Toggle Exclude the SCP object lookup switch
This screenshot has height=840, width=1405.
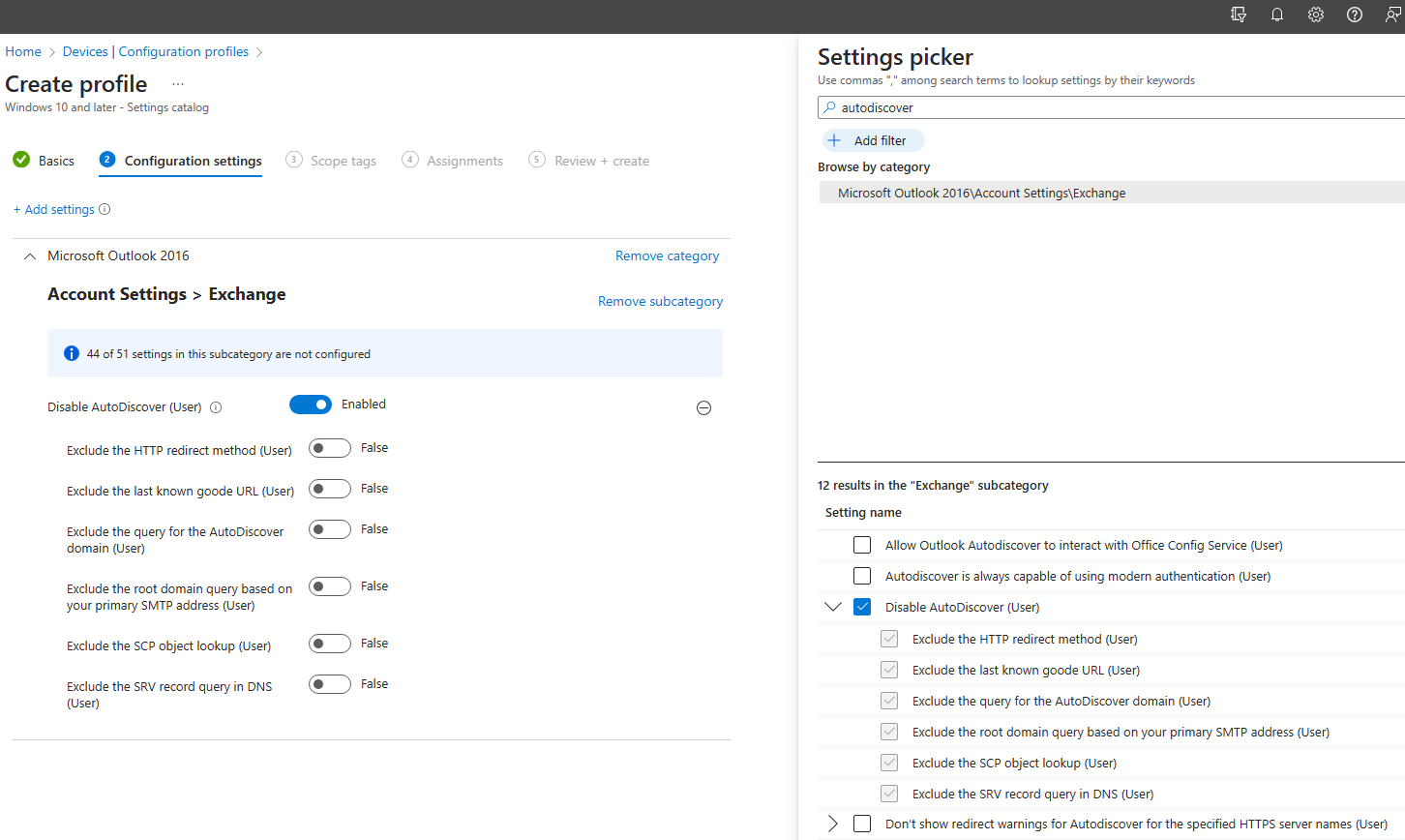(x=330, y=644)
